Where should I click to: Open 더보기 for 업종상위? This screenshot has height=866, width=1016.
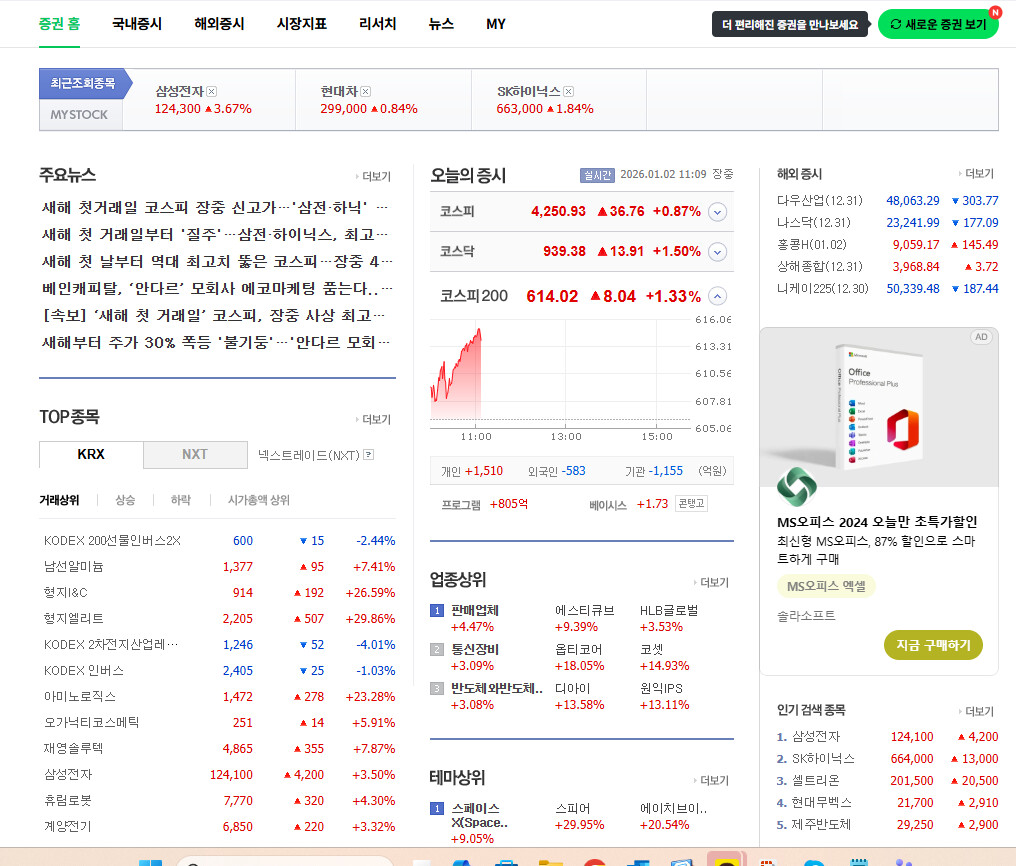pos(711,582)
